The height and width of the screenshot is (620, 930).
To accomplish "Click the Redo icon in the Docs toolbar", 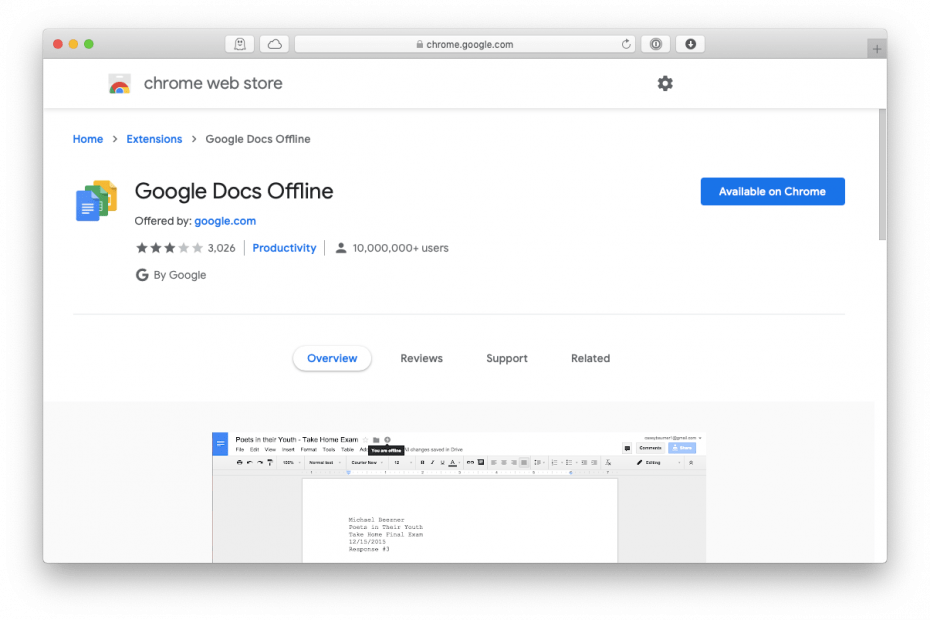I will (x=259, y=462).
